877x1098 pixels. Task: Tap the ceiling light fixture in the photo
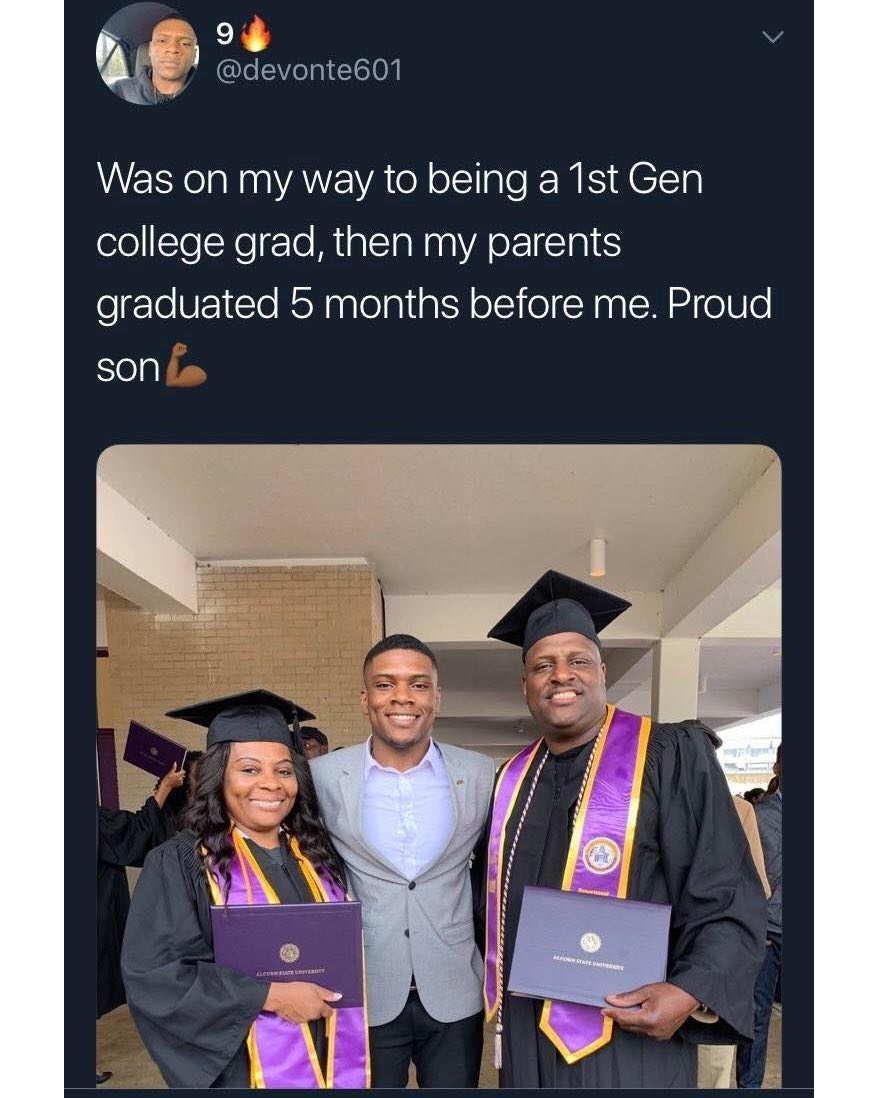(598, 557)
